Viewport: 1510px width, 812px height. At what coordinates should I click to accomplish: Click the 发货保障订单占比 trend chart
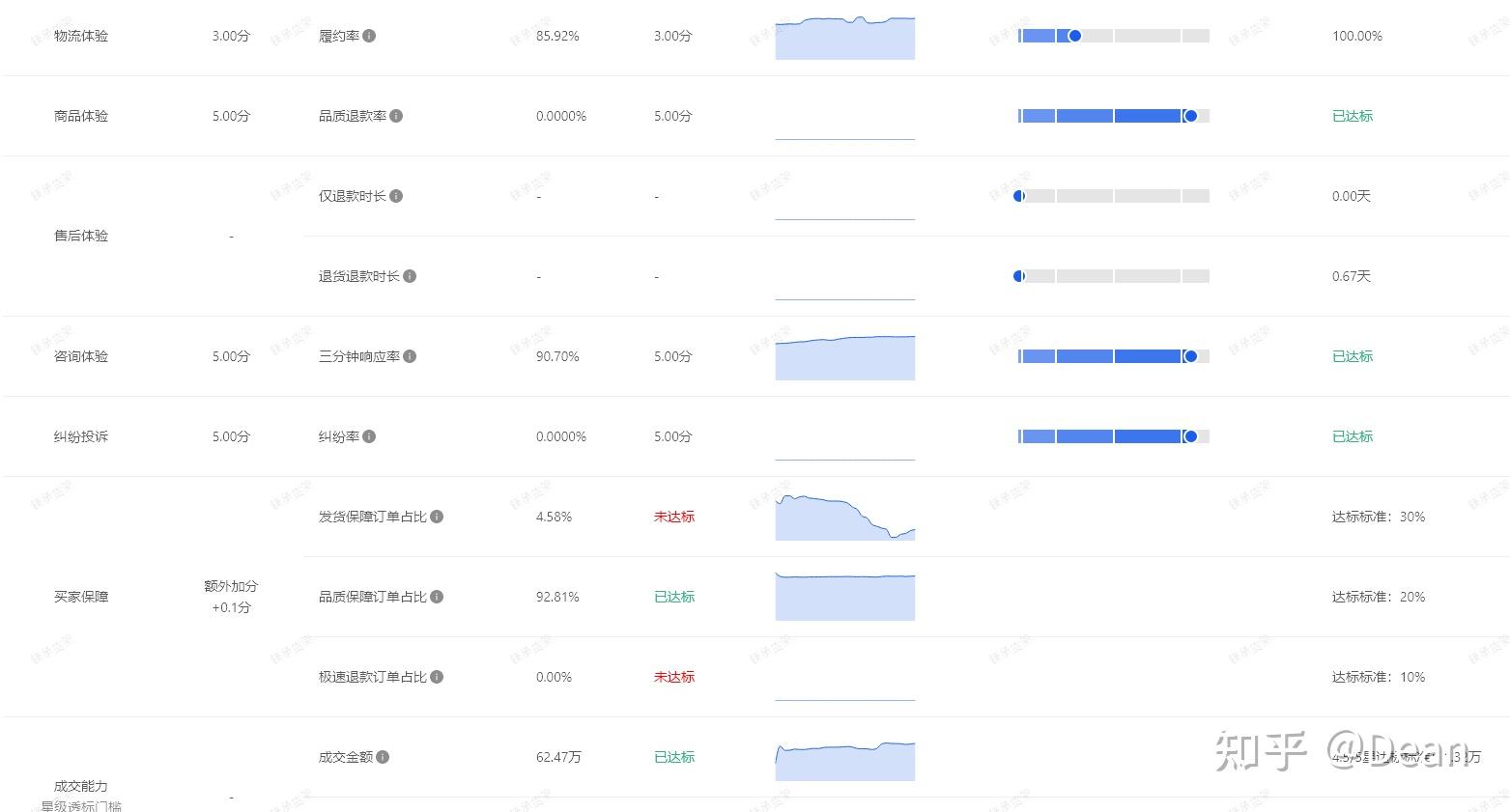click(844, 518)
